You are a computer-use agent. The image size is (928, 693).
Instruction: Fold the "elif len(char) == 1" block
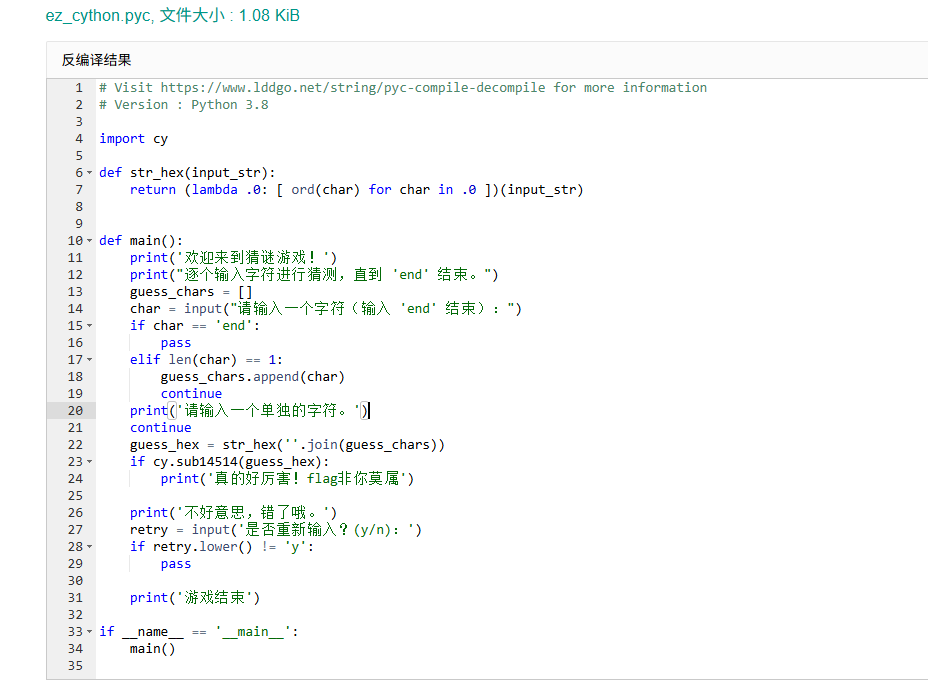tap(90, 360)
